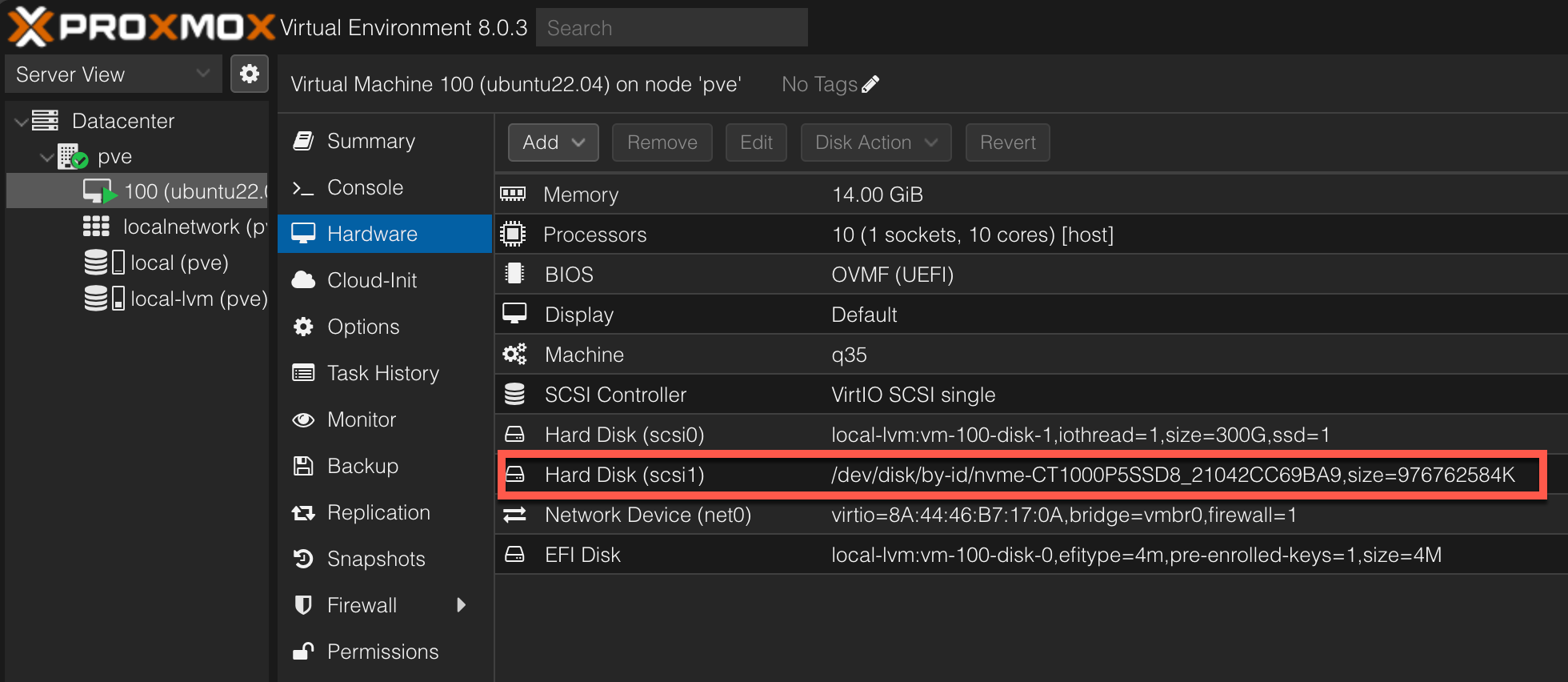Image resolution: width=1568 pixels, height=682 pixels.
Task: Click the Monitor eye icon
Action: coord(303,419)
